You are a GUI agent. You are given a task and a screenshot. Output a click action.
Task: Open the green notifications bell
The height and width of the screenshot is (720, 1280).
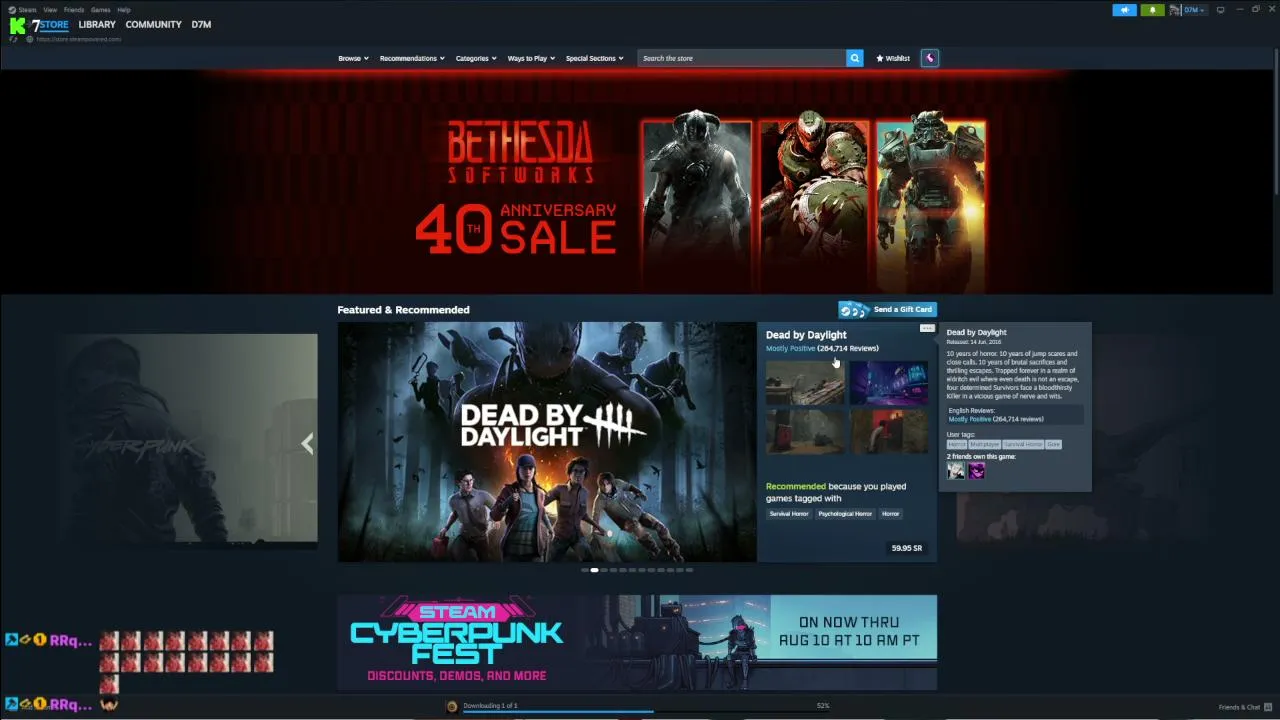1152,10
